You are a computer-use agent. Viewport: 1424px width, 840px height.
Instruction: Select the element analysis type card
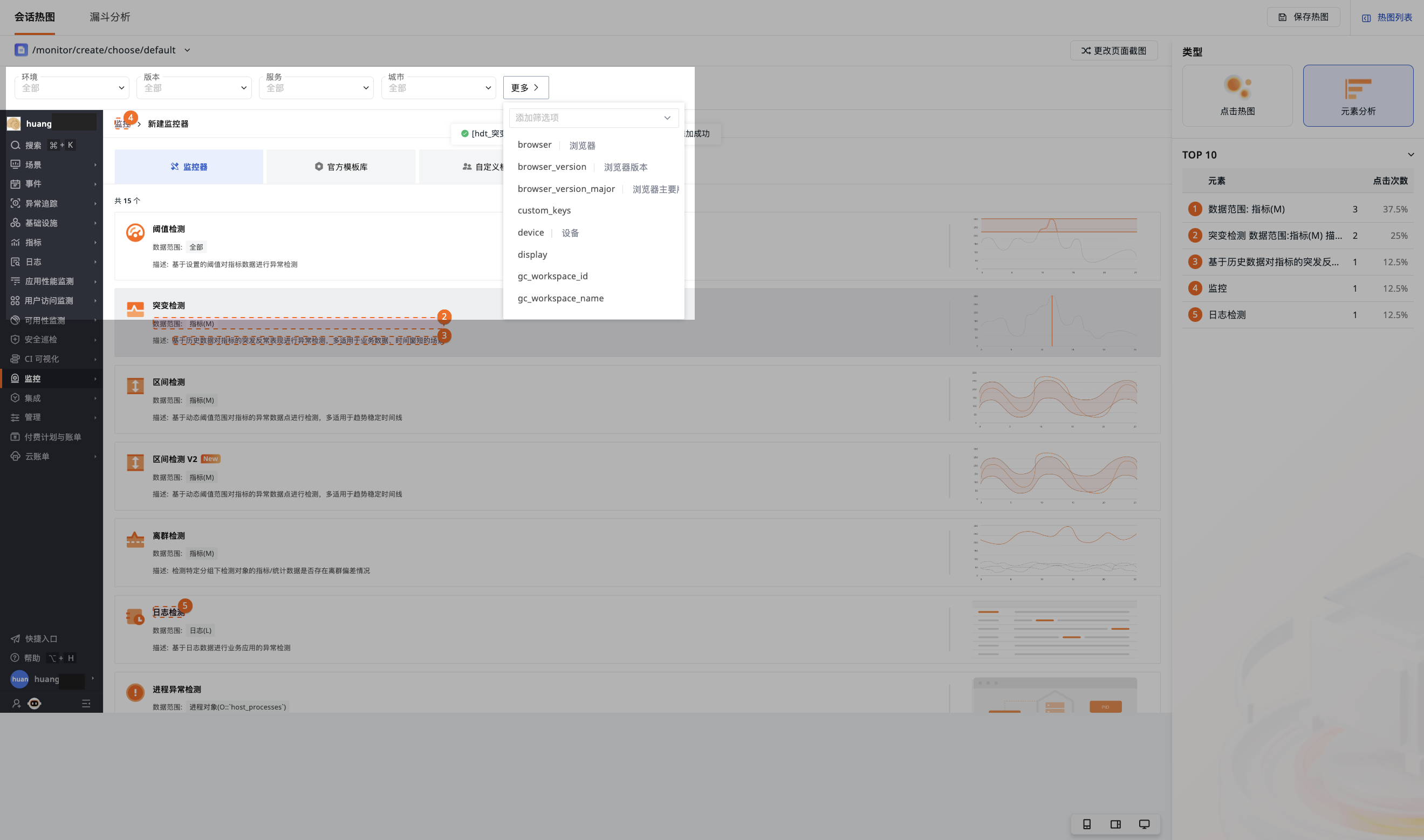click(1358, 95)
